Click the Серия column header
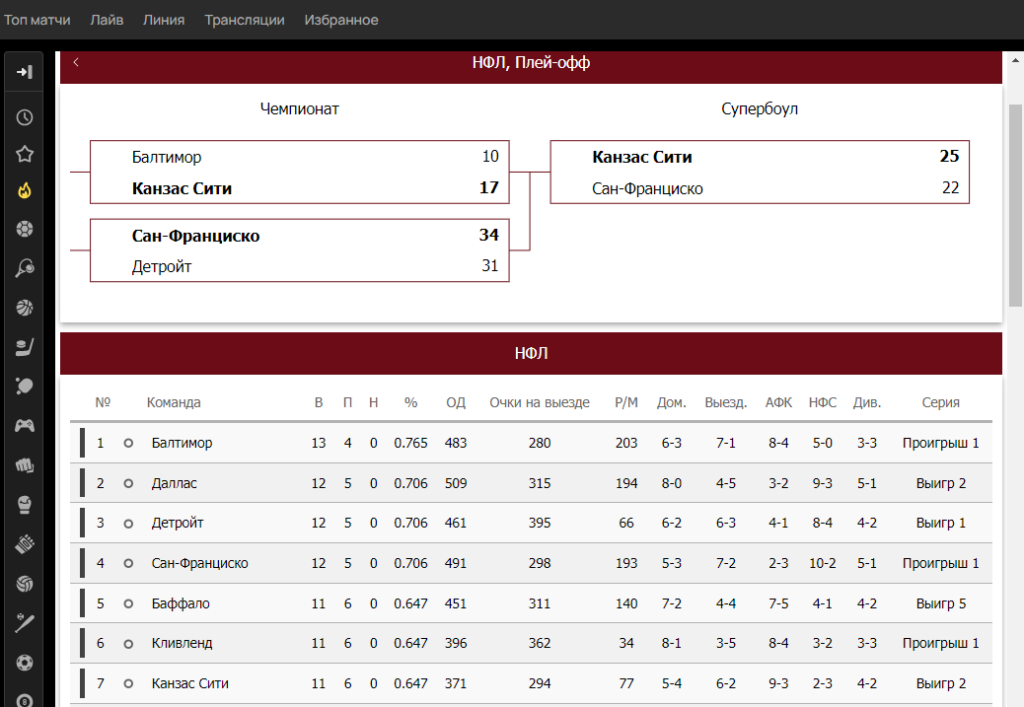 [x=940, y=402]
